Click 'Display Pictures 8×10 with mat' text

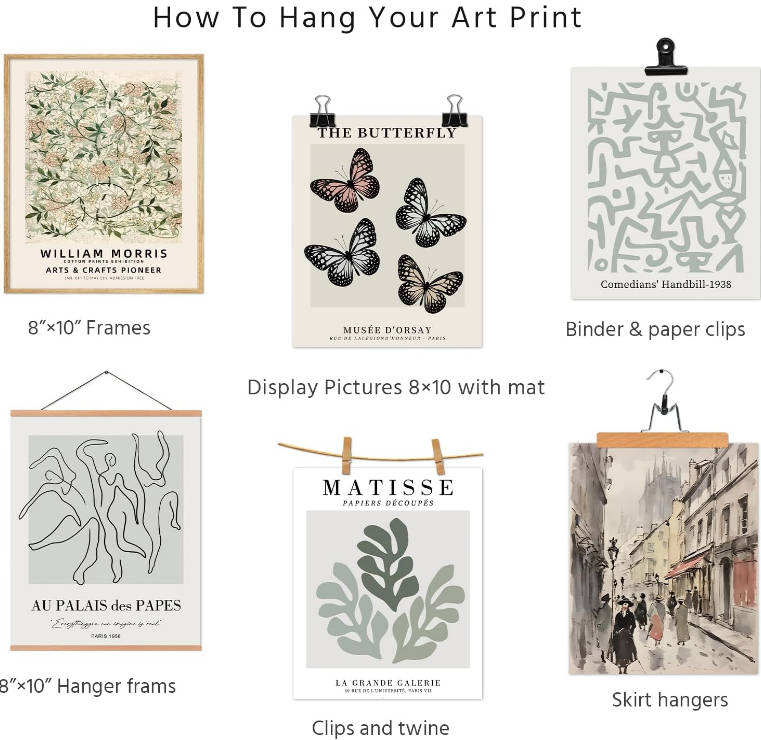[396, 387]
